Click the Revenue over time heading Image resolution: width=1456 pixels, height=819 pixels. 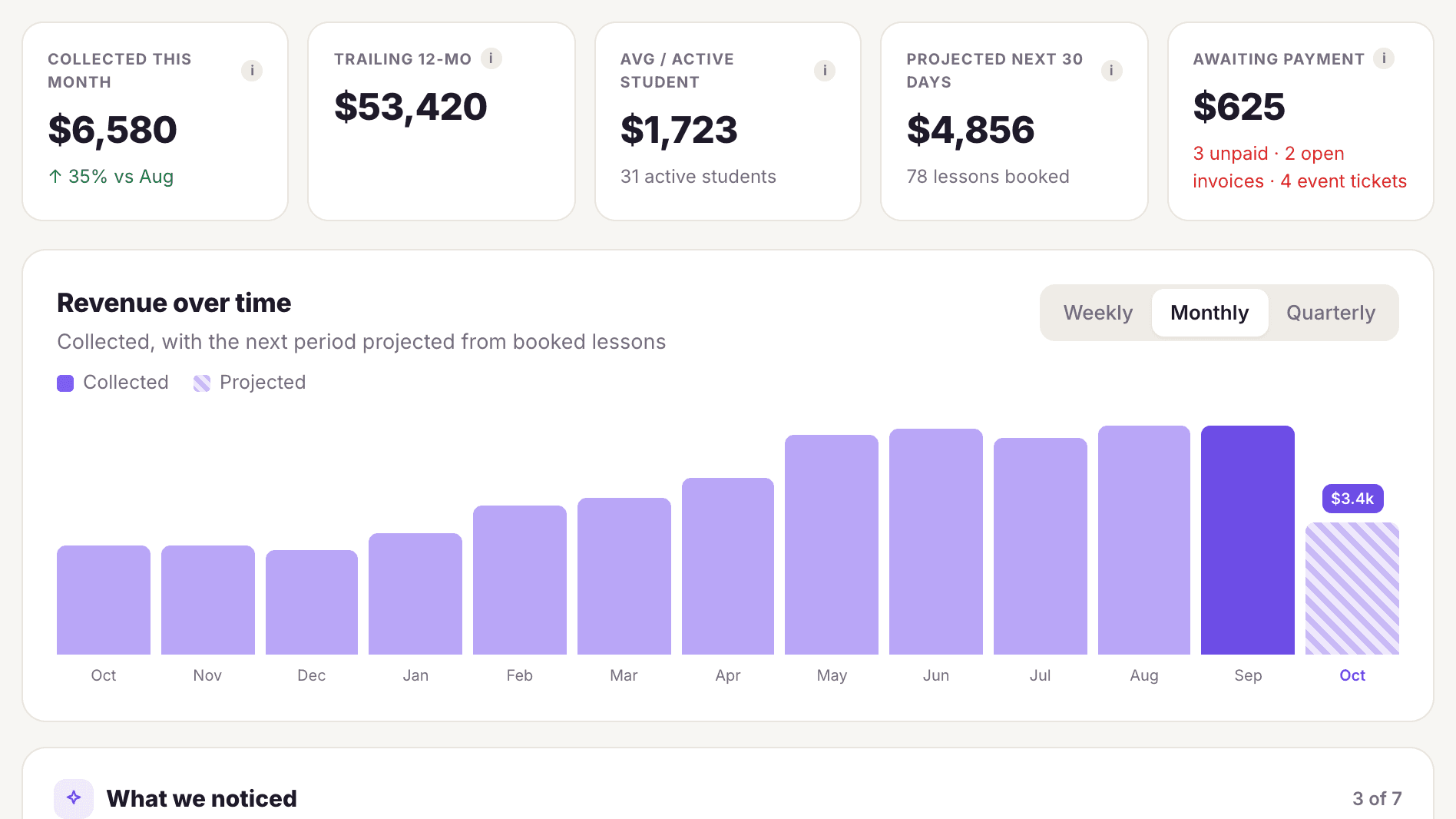[174, 303]
